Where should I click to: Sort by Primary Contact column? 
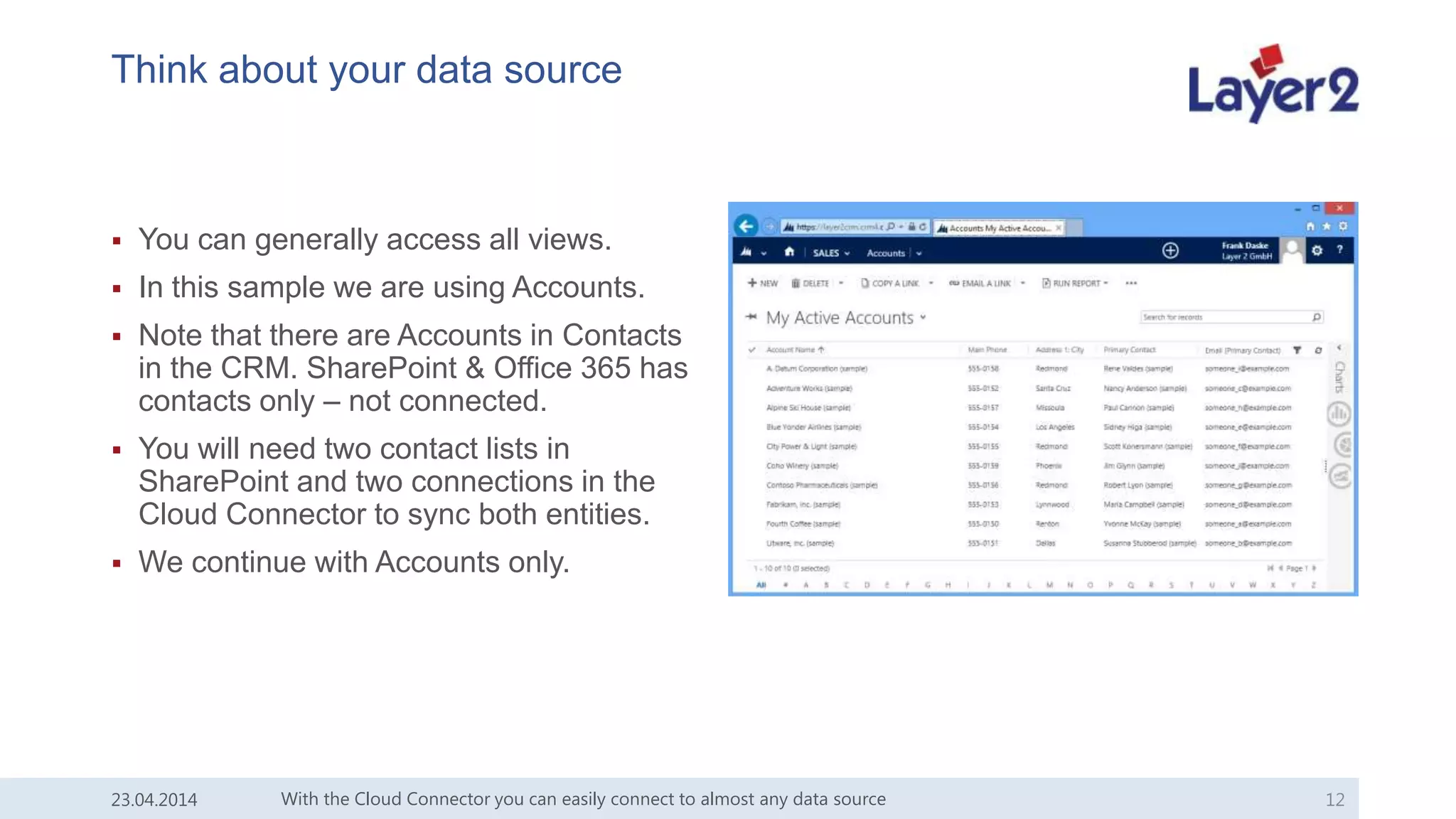1130,350
